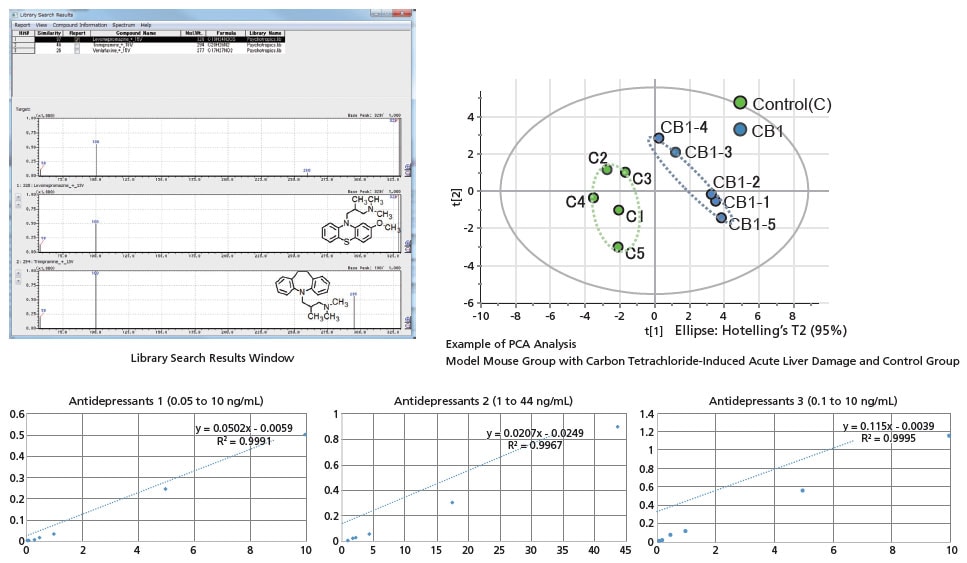
Task: Click the lower small arrow button beside the Levomepromazine spectrum
Action: [16, 206]
